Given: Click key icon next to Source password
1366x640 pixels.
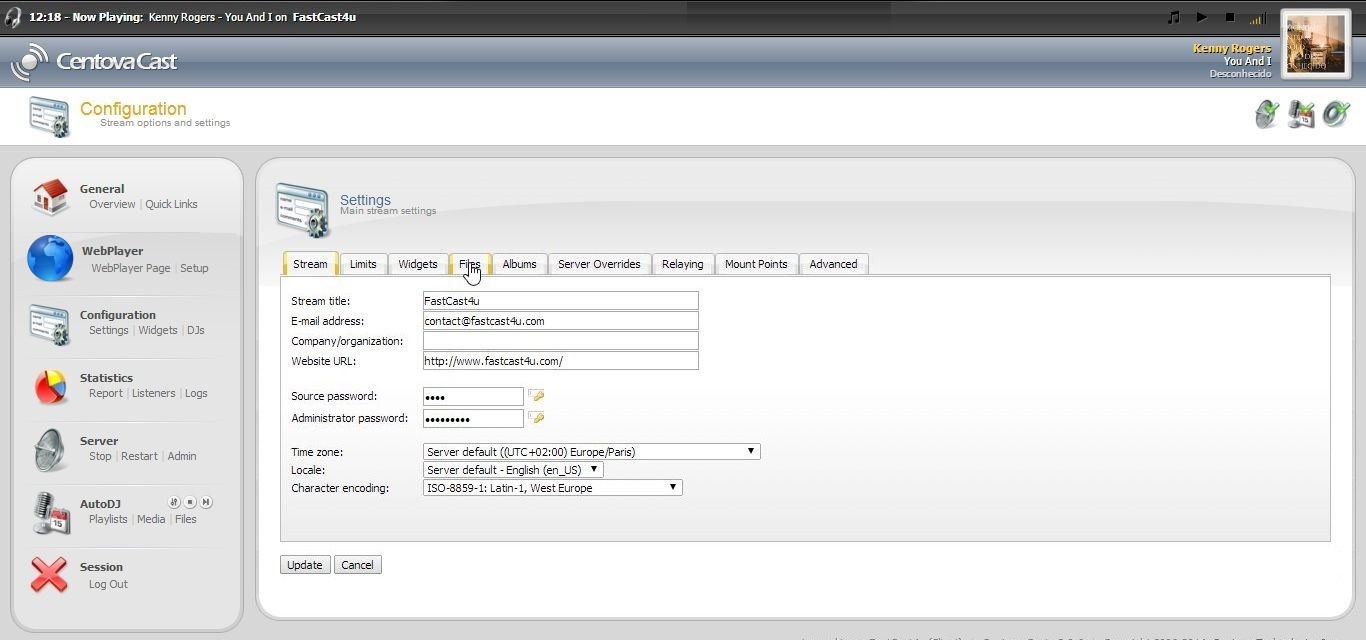Looking at the screenshot, I should [x=536, y=396].
